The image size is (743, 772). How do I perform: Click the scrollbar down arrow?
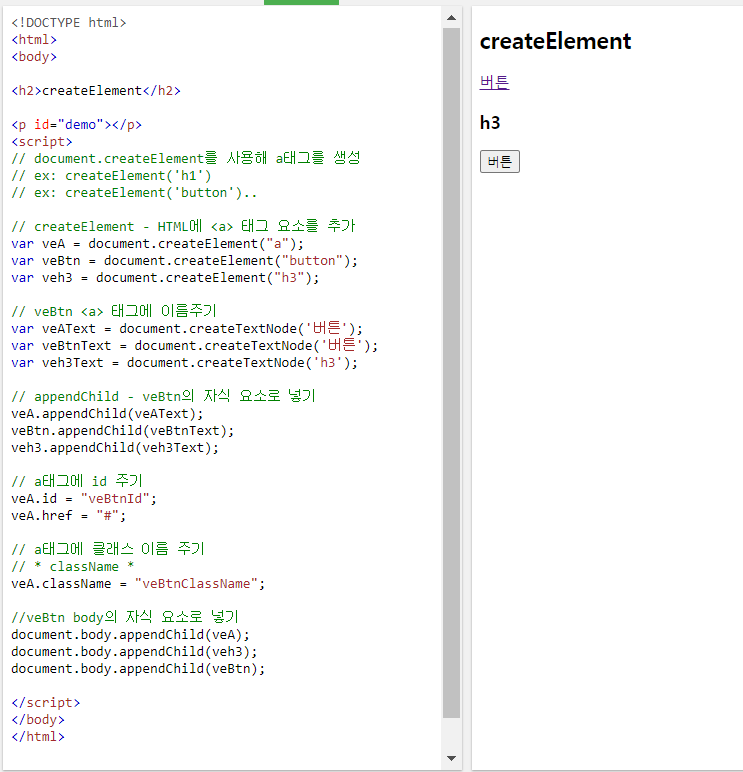[x=451, y=758]
